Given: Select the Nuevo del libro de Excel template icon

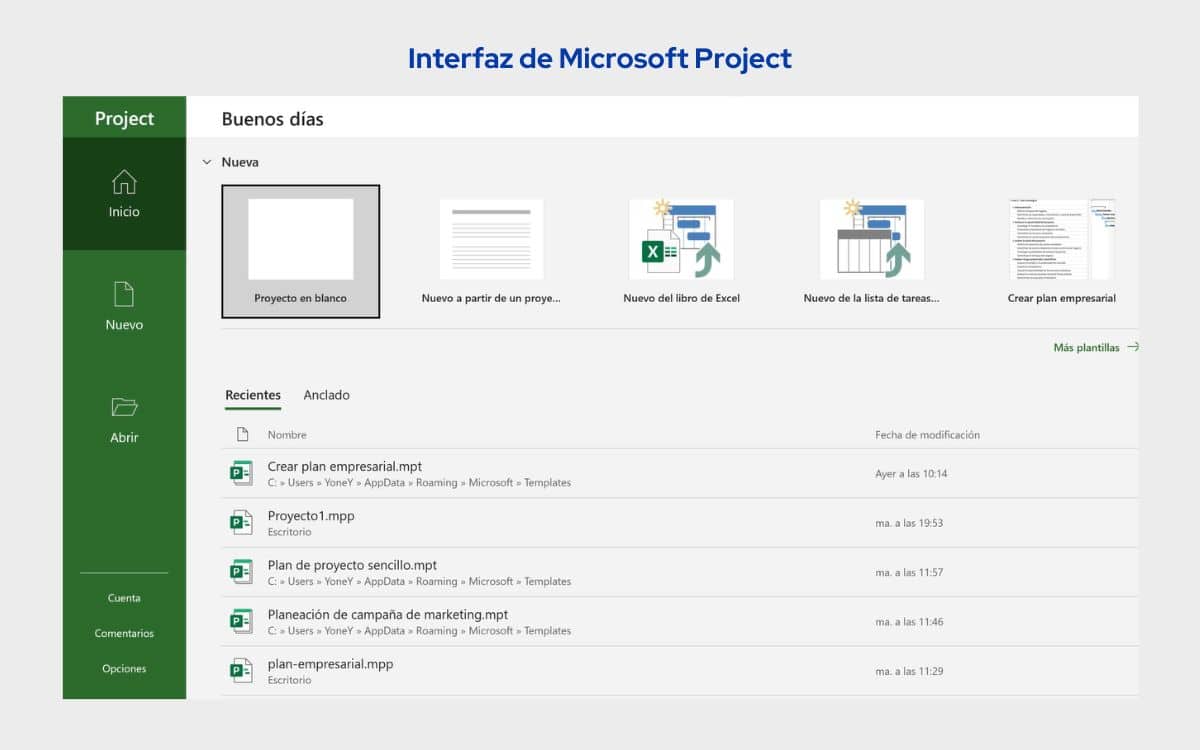Looking at the screenshot, I should [681, 238].
